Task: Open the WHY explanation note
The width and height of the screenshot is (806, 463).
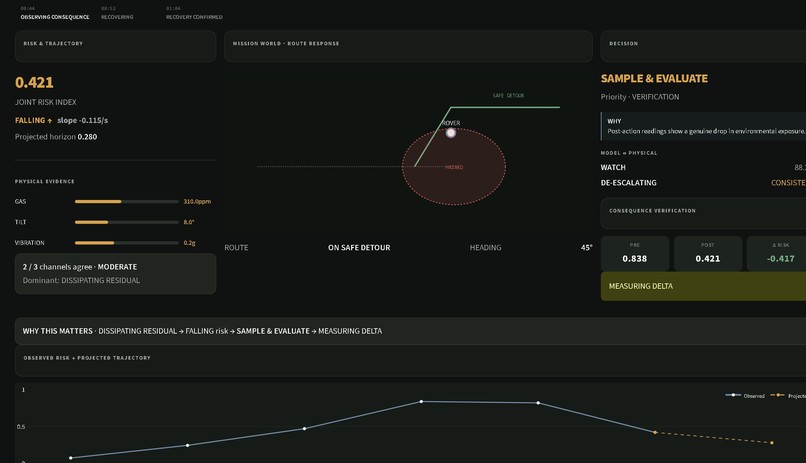Action: point(703,126)
